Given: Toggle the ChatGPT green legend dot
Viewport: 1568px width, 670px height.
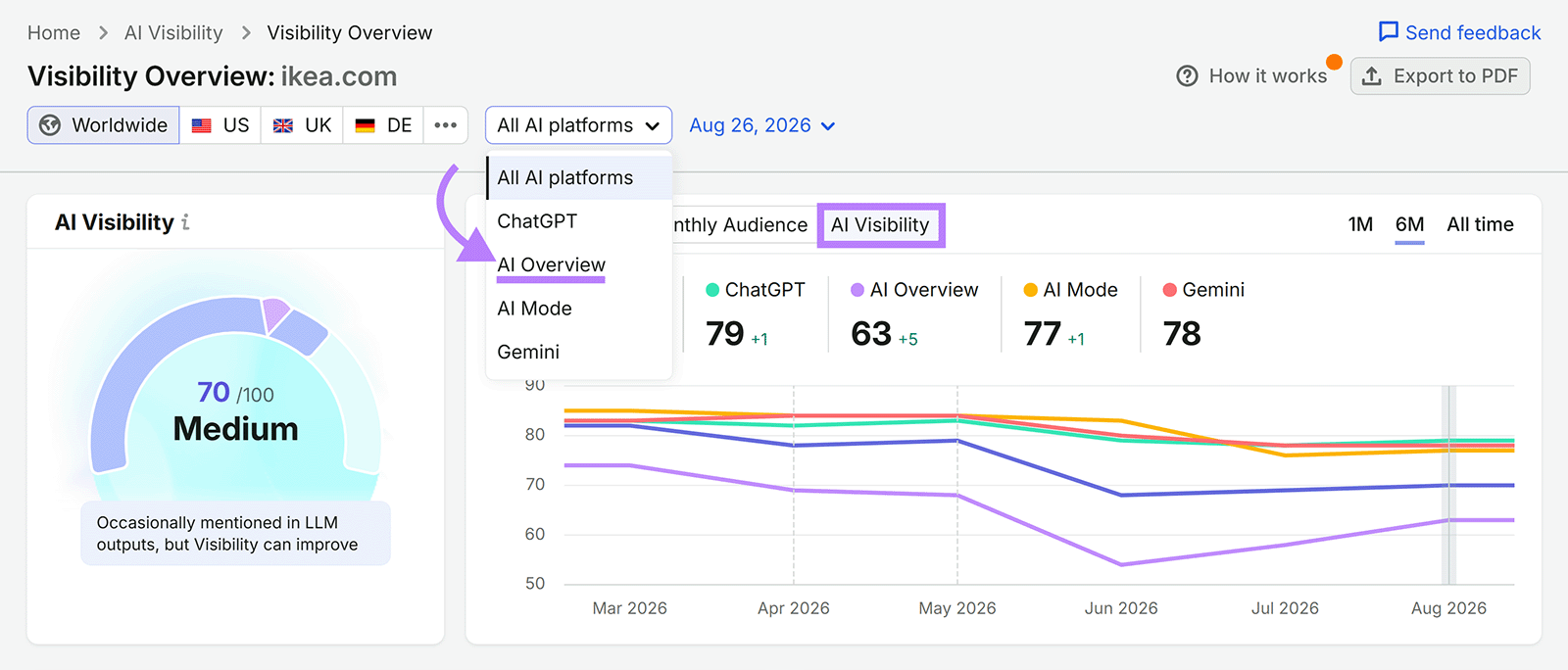Looking at the screenshot, I should point(712,290).
